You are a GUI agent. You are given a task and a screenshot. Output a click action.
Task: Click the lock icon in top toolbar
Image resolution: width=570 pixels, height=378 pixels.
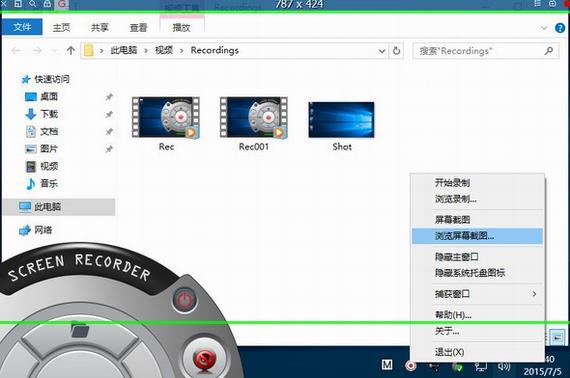[x=47, y=4]
